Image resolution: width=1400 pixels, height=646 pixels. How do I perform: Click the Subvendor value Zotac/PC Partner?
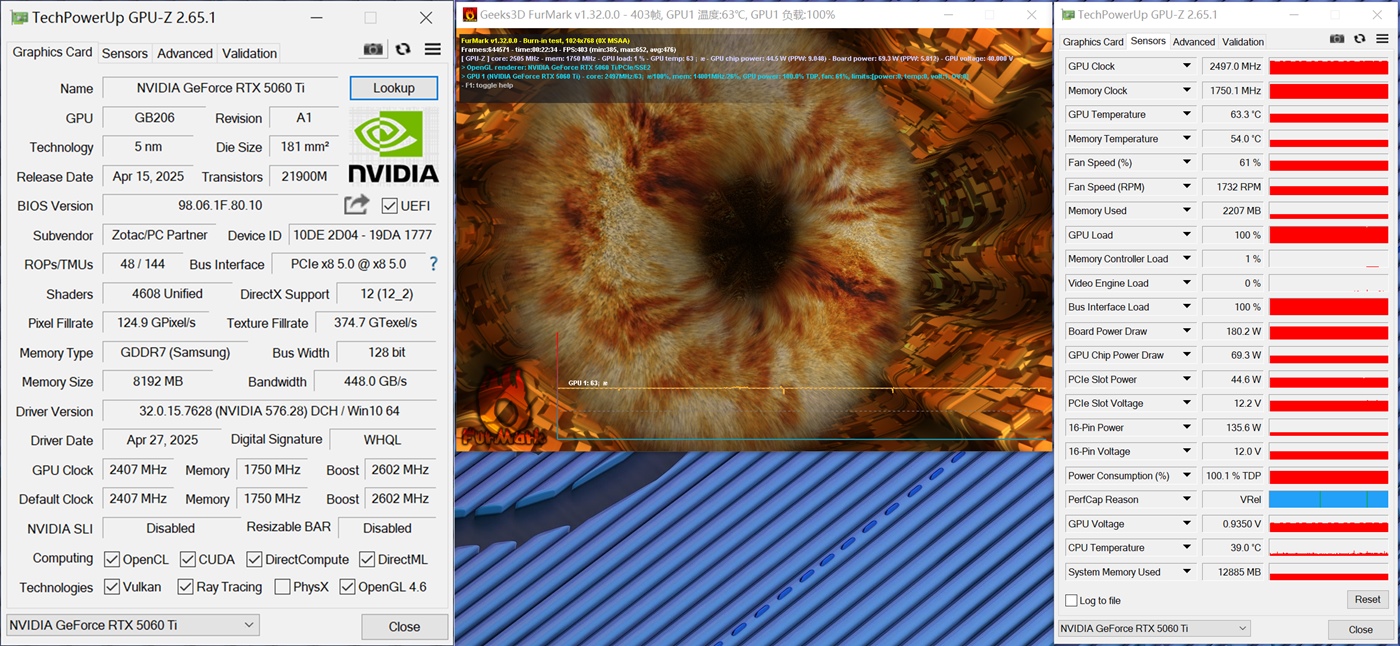coord(159,235)
